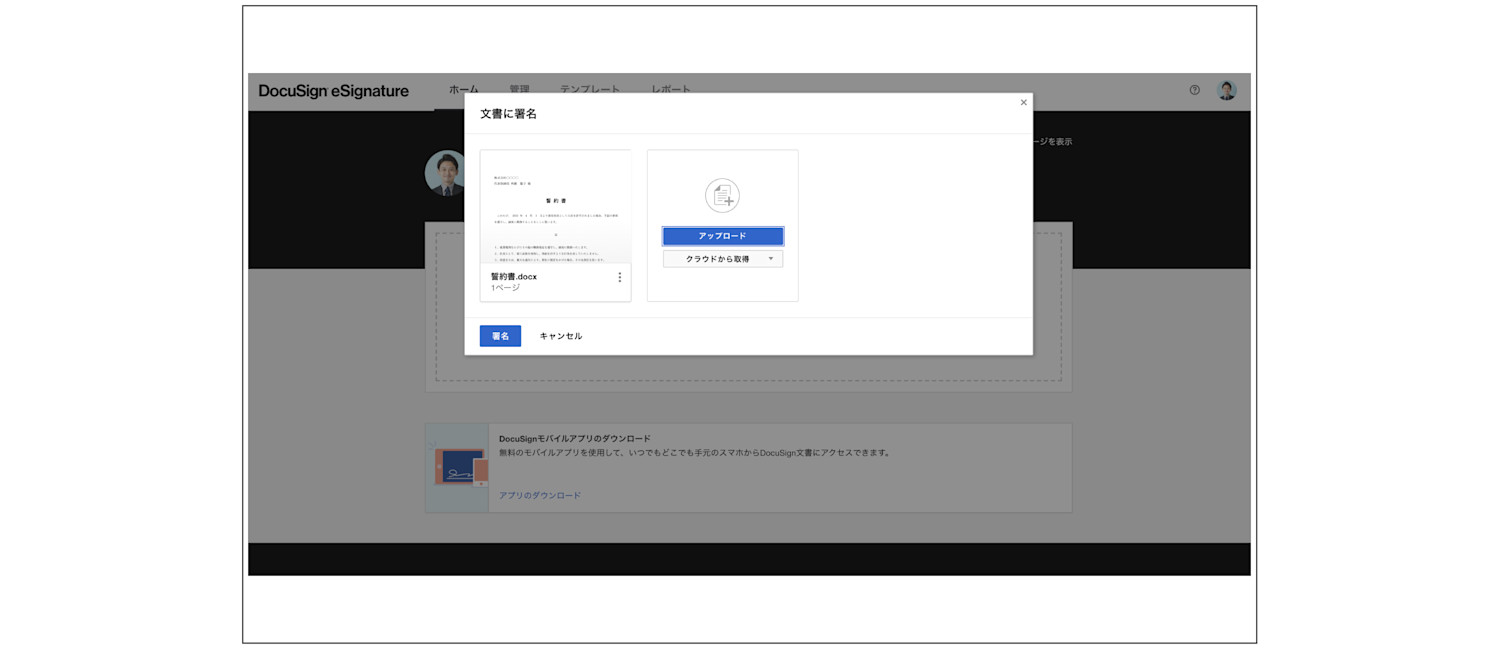Screen dimensions: 1500x650
Task: Click the circled document icon inside the upload panel
Action: 722,196
